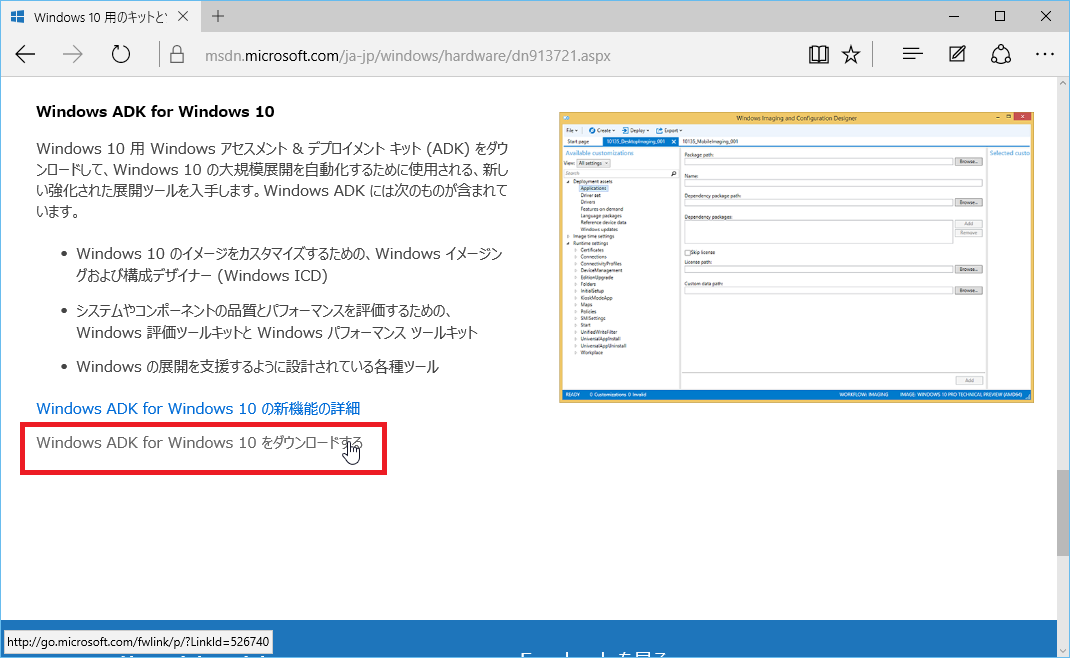Go back to the previous page
Screen dimensions: 1070x658
[x=25, y=55]
